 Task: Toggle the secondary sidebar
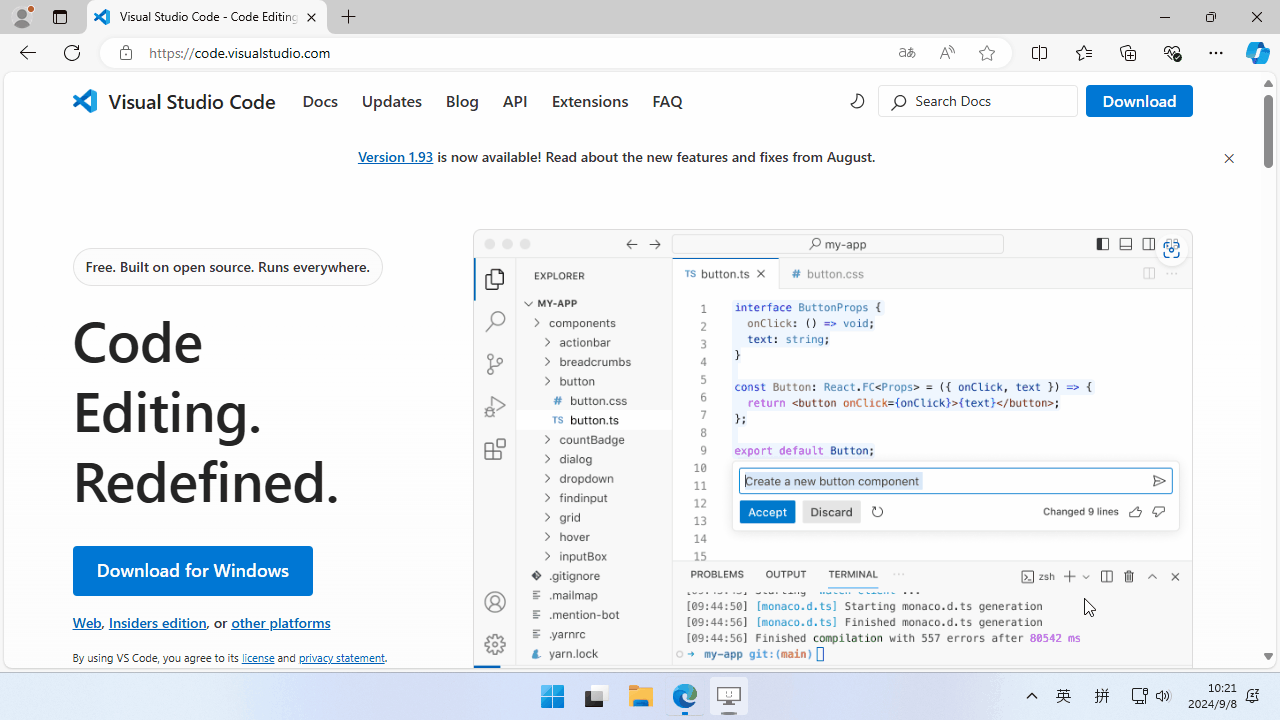click(x=1148, y=244)
